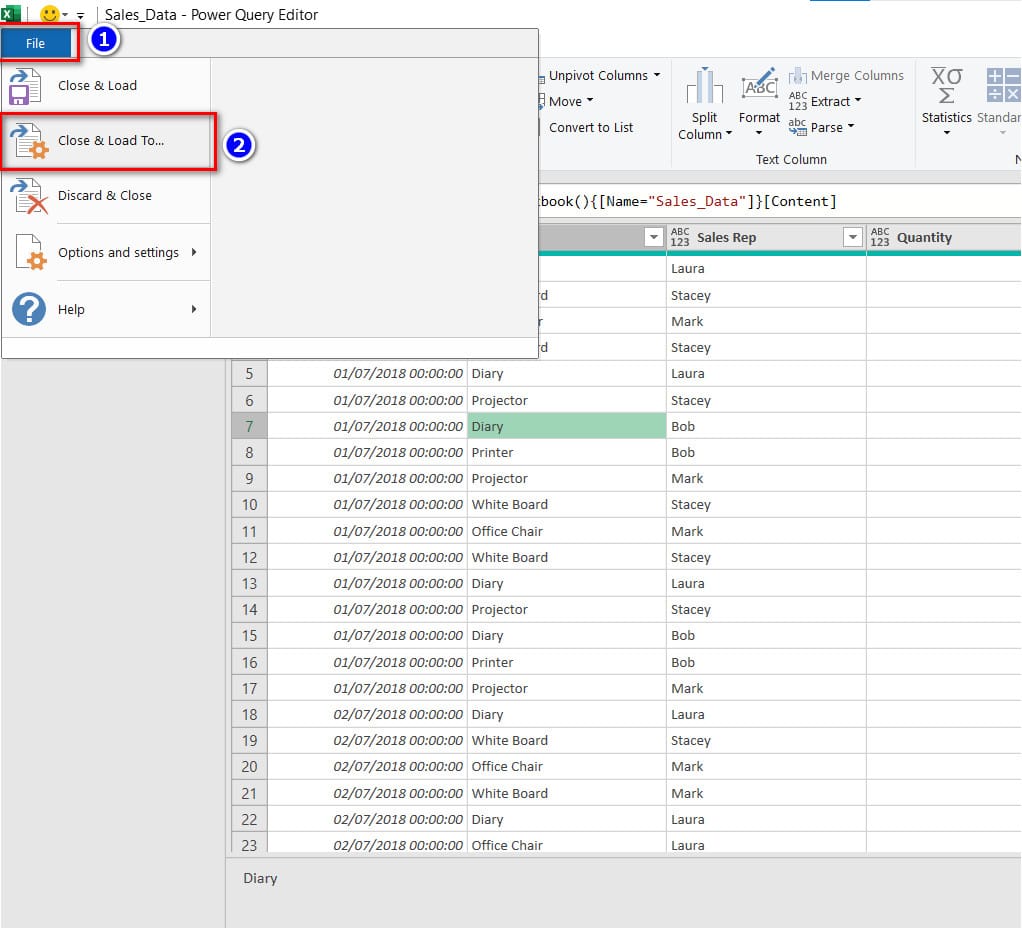The width and height of the screenshot is (1022, 930).
Task: Click the Statistics icon
Action: pyautogui.click(x=946, y=87)
